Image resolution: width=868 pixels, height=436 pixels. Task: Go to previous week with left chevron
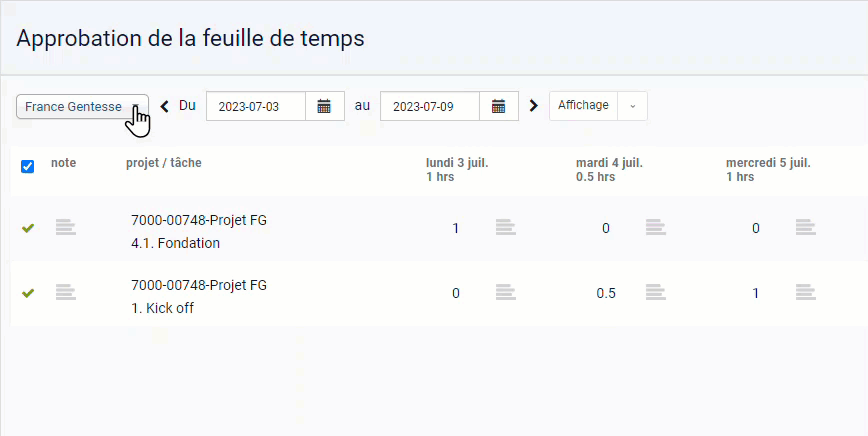coord(164,106)
